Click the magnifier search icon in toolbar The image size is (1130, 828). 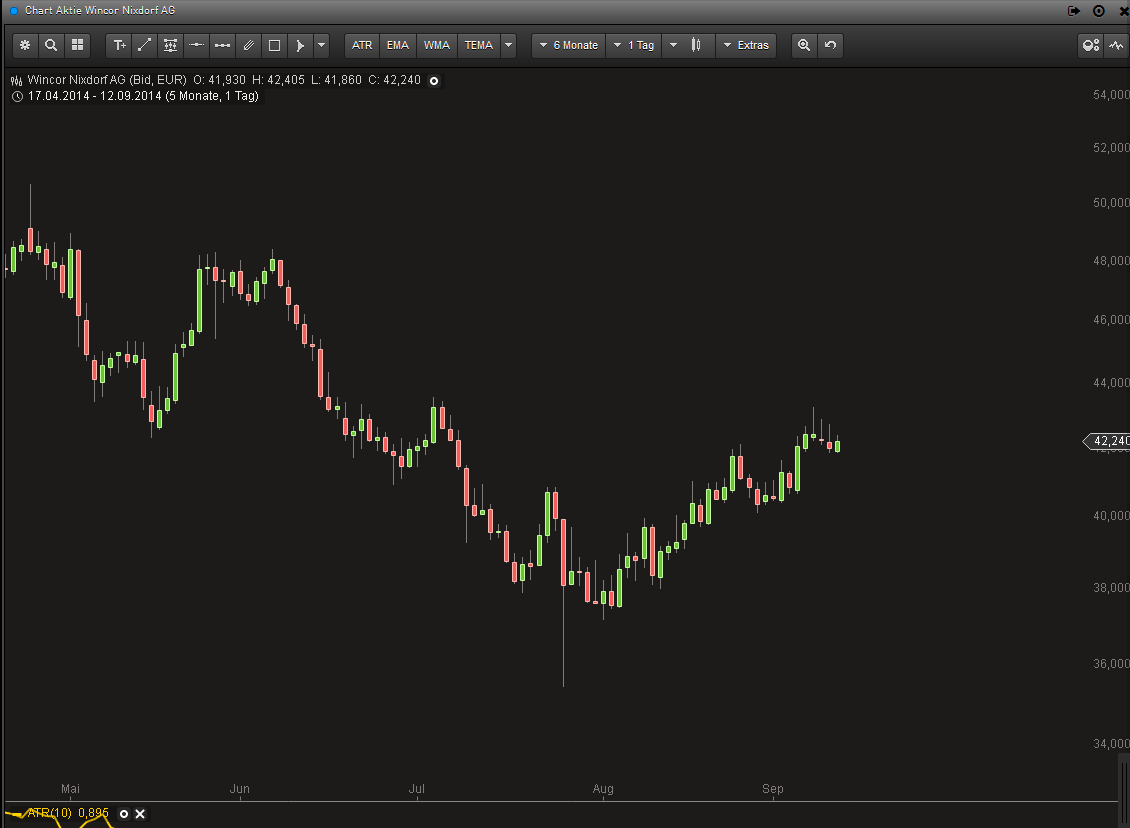point(51,45)
